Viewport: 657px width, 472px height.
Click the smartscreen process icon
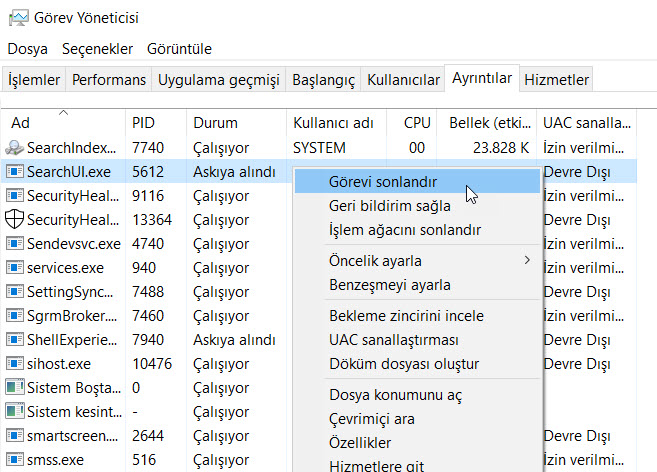(15, 436)
